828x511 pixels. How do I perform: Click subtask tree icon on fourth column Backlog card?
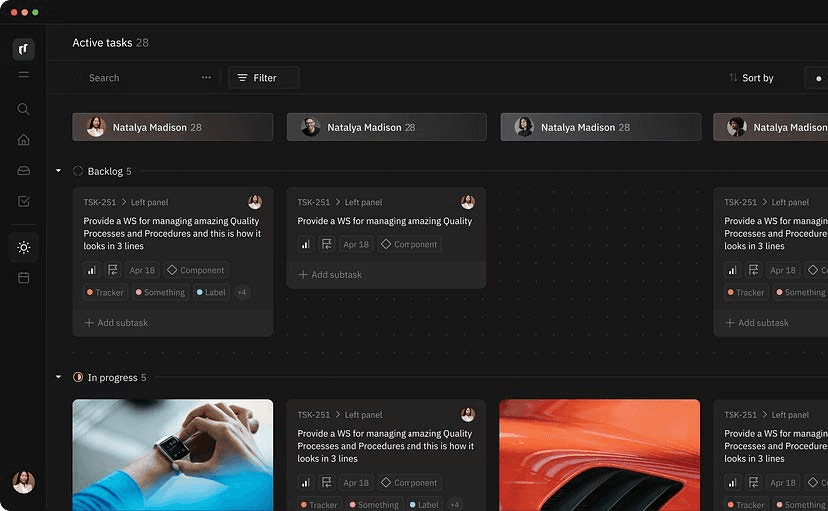(754, 270)
